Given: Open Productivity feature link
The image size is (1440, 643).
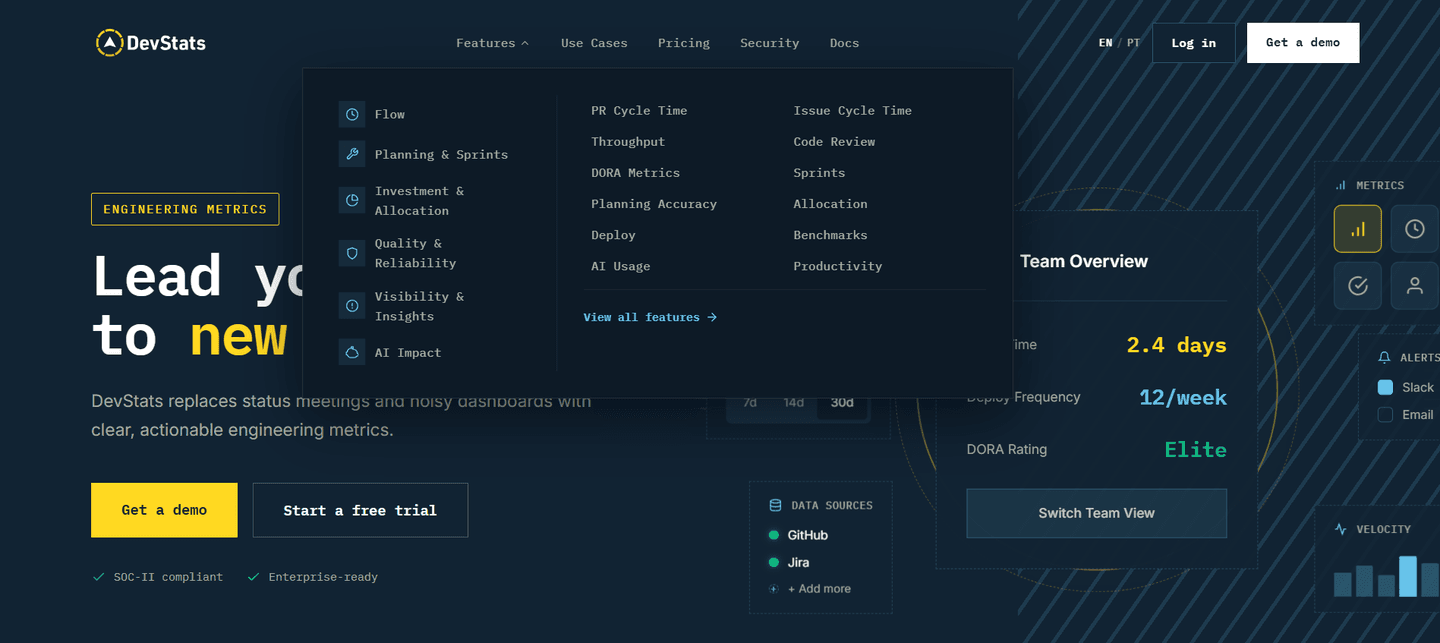Looking at the screenshot, I should point(838,266).
